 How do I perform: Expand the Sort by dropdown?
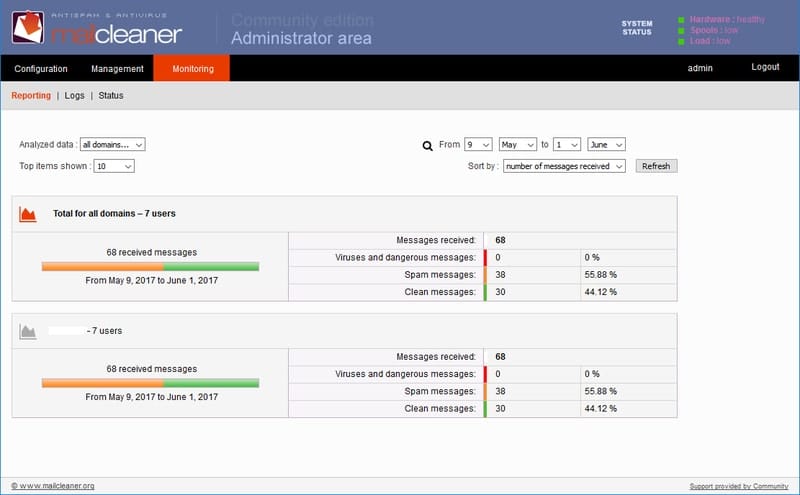coord(564,166)
